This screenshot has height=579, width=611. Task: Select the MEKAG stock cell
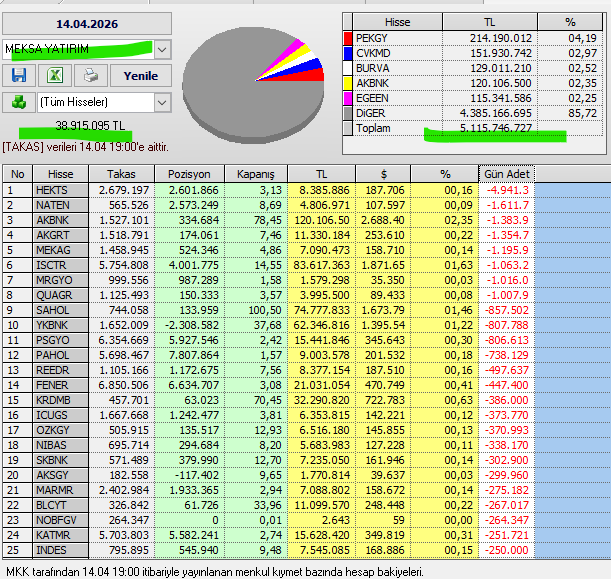point(60,250)
